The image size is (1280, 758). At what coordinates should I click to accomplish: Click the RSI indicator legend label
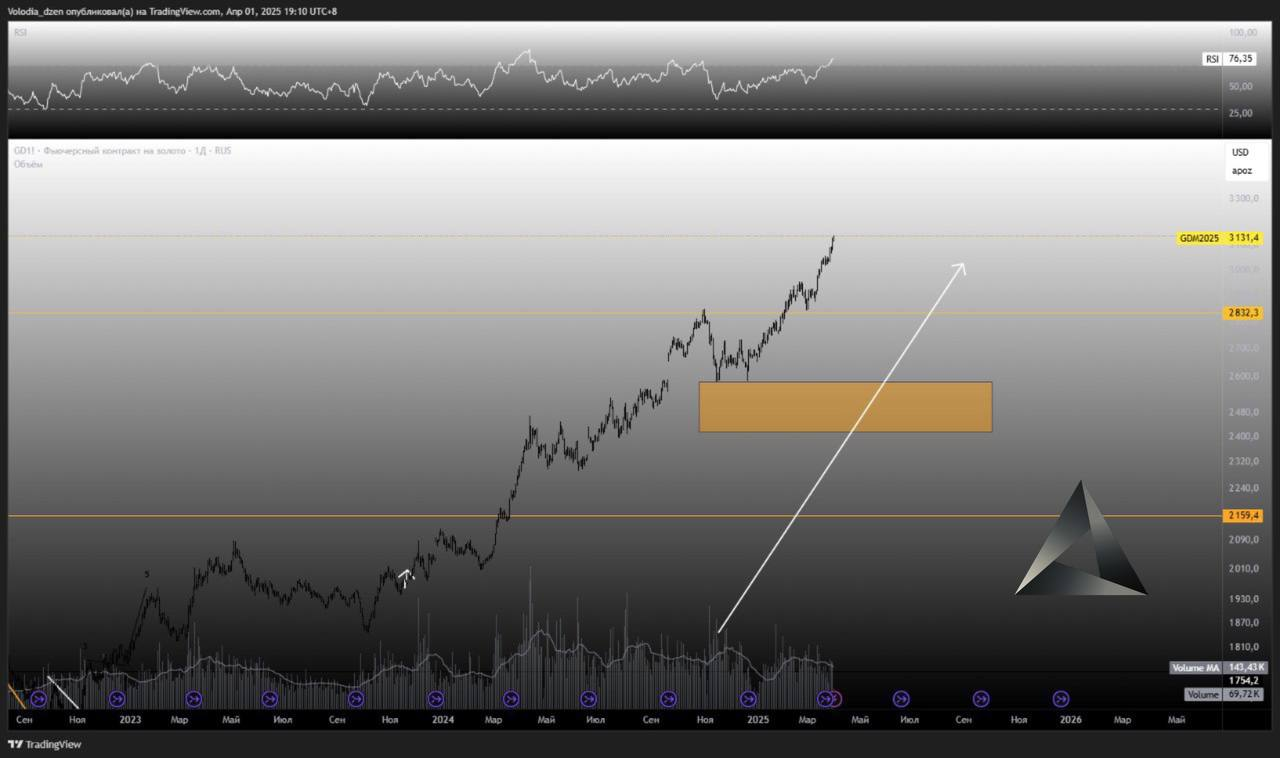[19, 32]
